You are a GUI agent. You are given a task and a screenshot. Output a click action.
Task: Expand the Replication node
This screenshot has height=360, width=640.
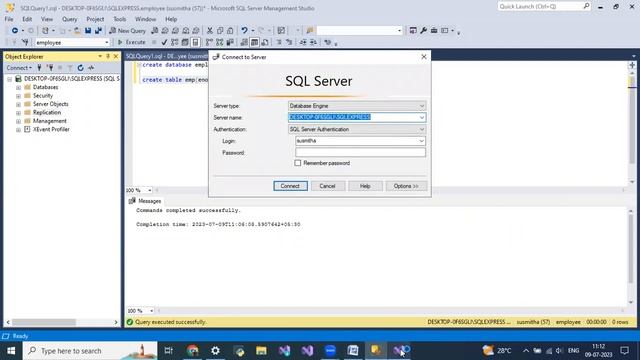point(18,113)
